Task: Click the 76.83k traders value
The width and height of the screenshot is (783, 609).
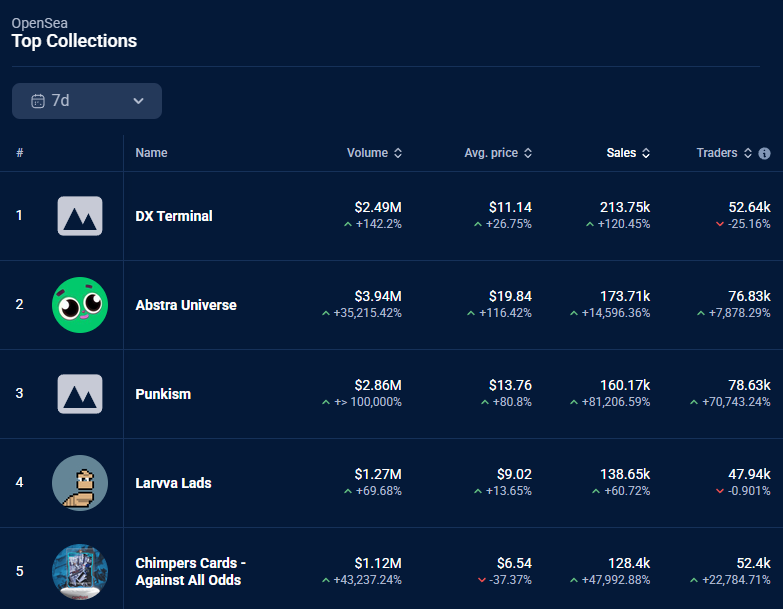Action: click(x=749, y=296)
